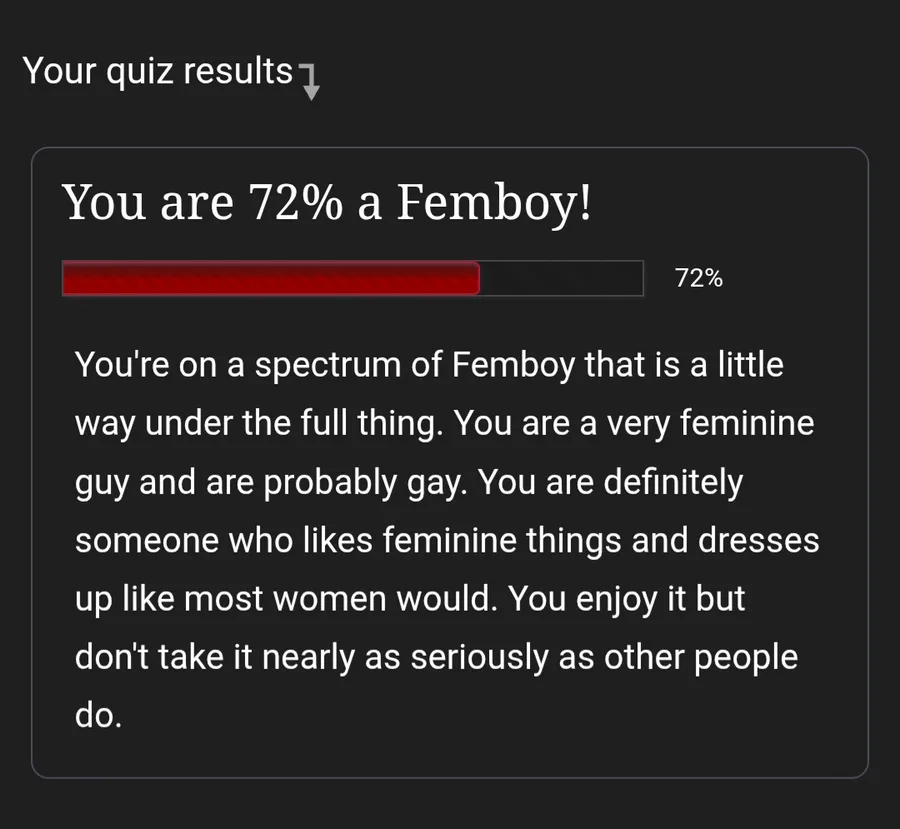Select the "You are 72% a Femboy!" heading
Viewport: 900px width, 829px height.
click(x=327, y=203)
